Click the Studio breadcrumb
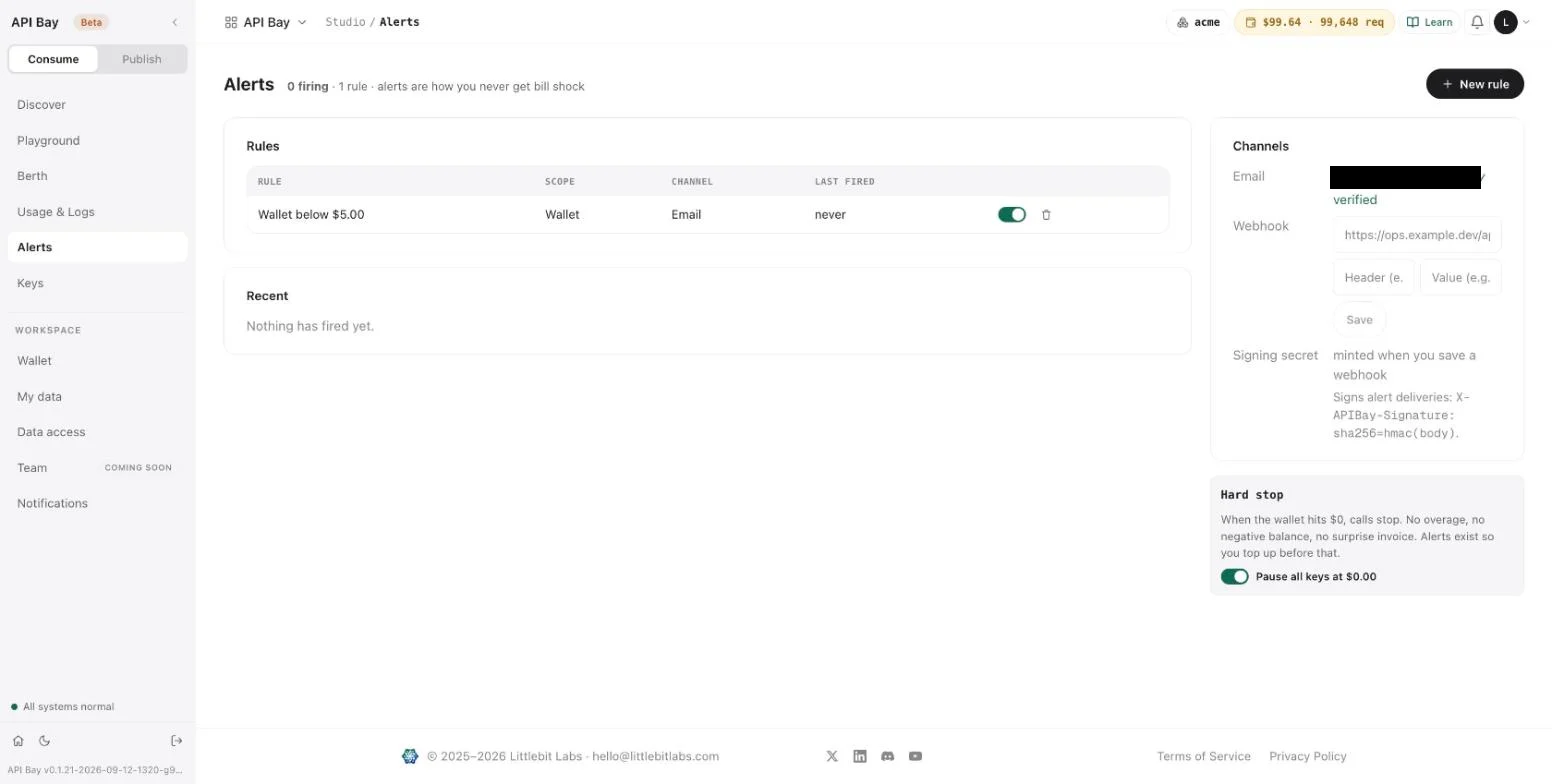The image size is (1552, 784). pos(345,22)
